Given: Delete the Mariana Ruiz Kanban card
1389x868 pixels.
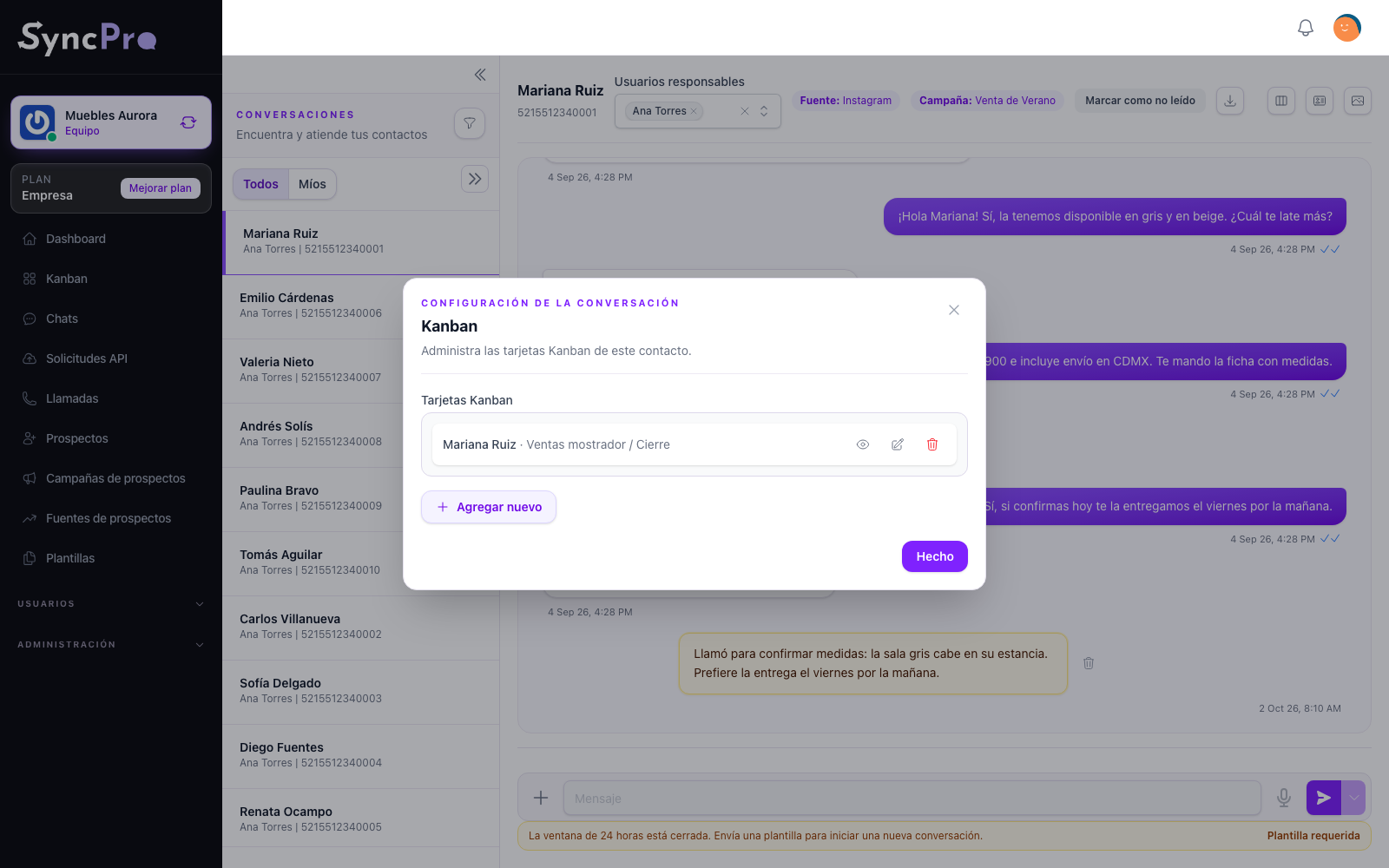Looking at the screenshot, I should pos(931,444).
